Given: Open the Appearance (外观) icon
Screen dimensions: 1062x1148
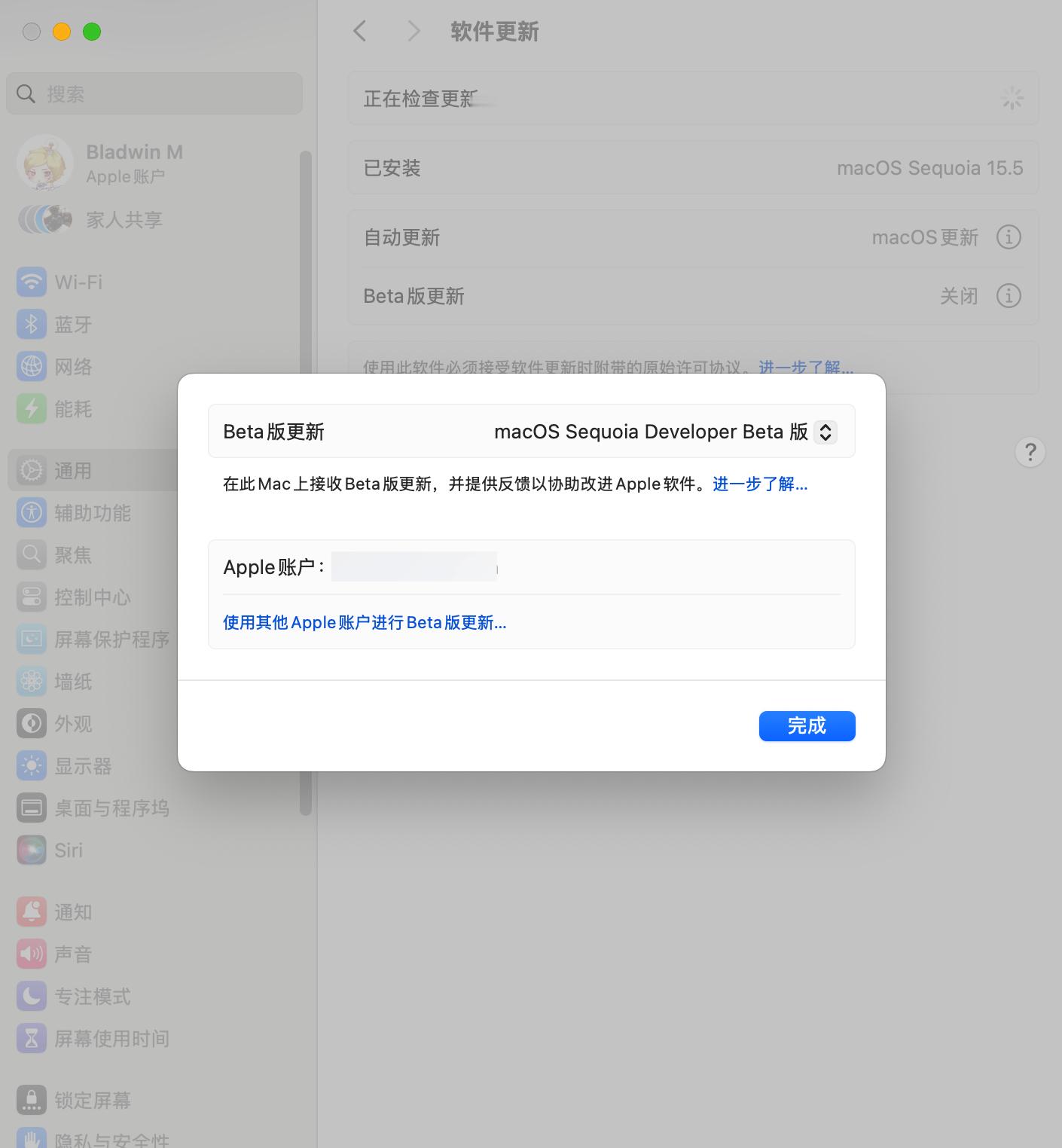Looking at the screenshot, I should pyautogui.click(x=31, y=724).
